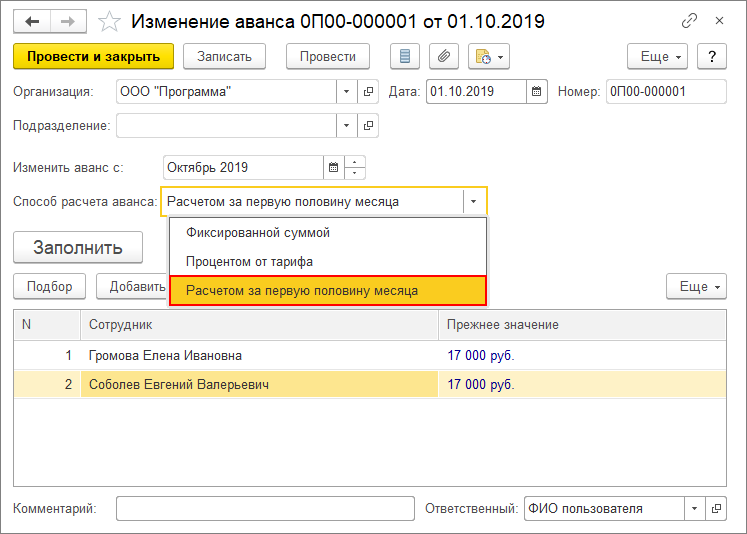
Task: Go back with the left arrow
Action: tap(32, 21)
